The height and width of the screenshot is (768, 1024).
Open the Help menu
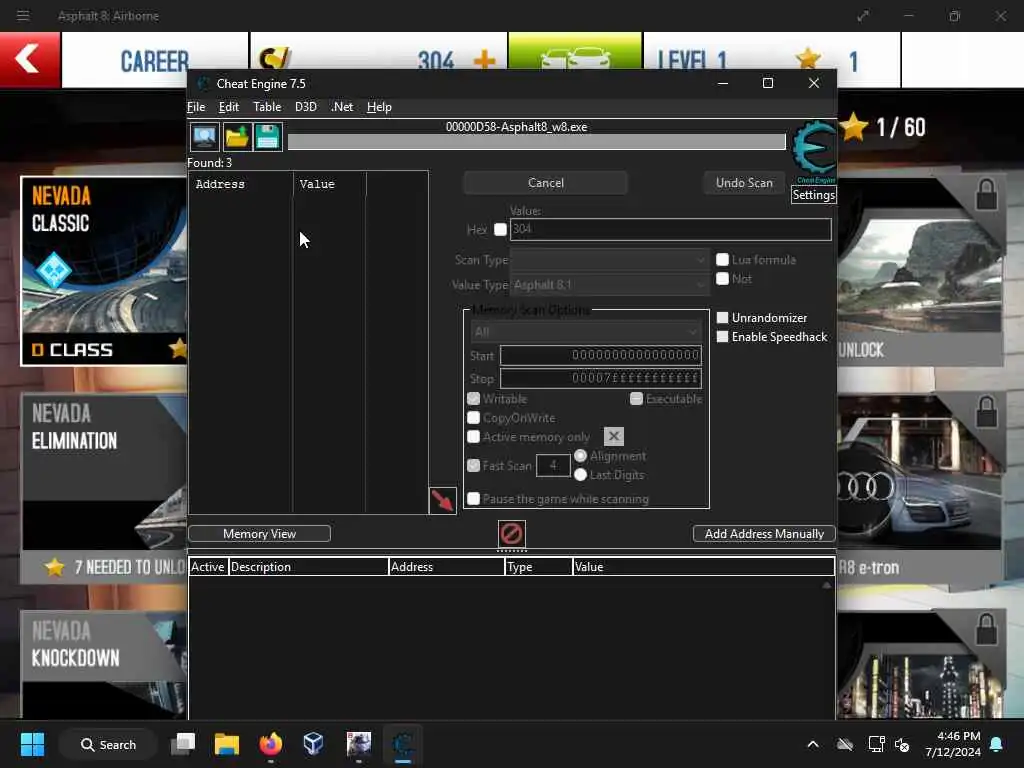(379, 107)
